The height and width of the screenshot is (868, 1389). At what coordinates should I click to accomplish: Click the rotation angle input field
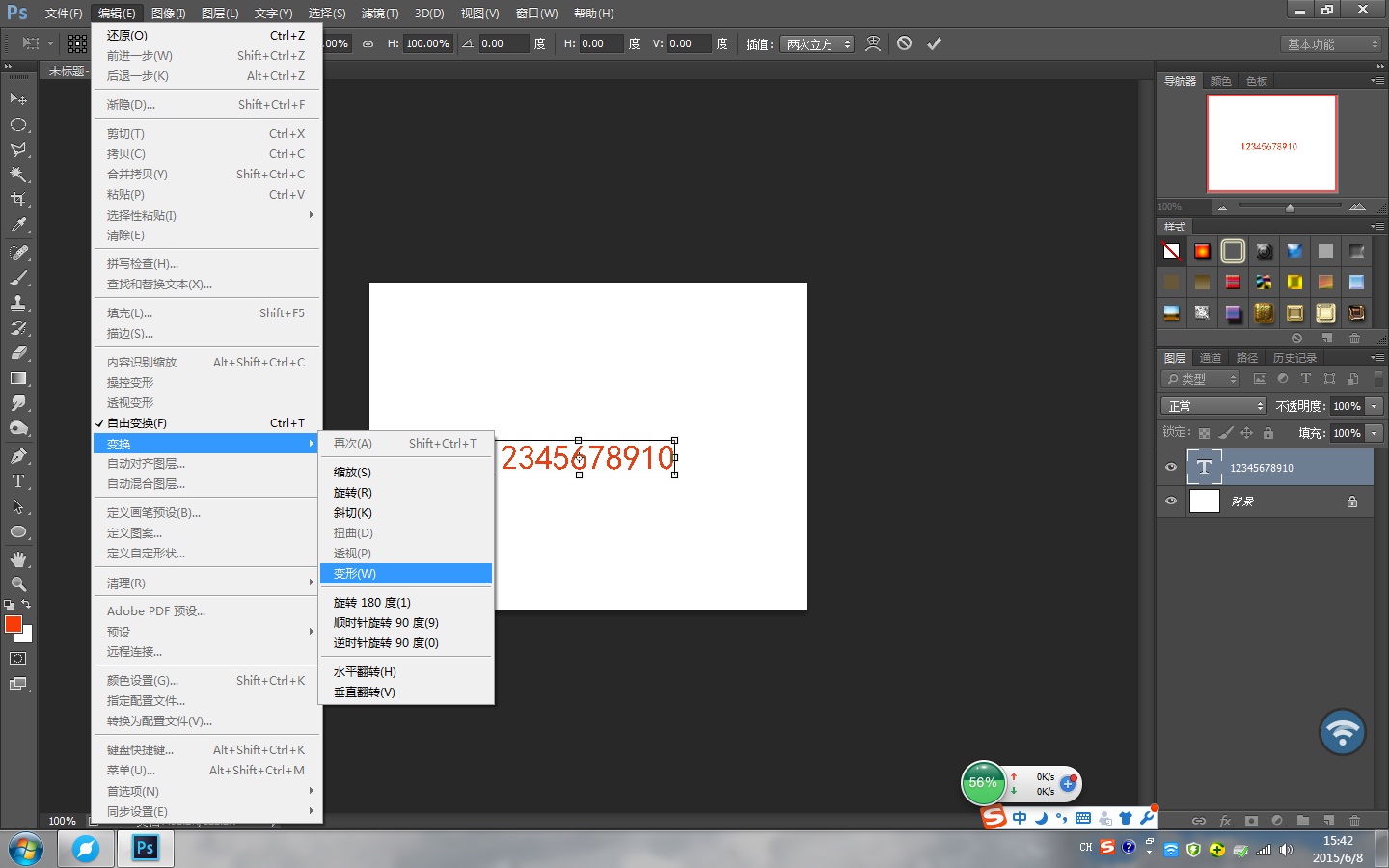pos(504,44)
